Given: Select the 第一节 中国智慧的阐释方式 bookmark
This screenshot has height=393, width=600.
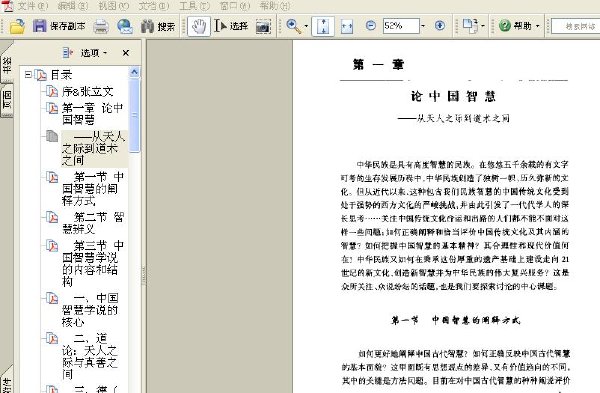Looking at the screenshot, I should [93, 189].
